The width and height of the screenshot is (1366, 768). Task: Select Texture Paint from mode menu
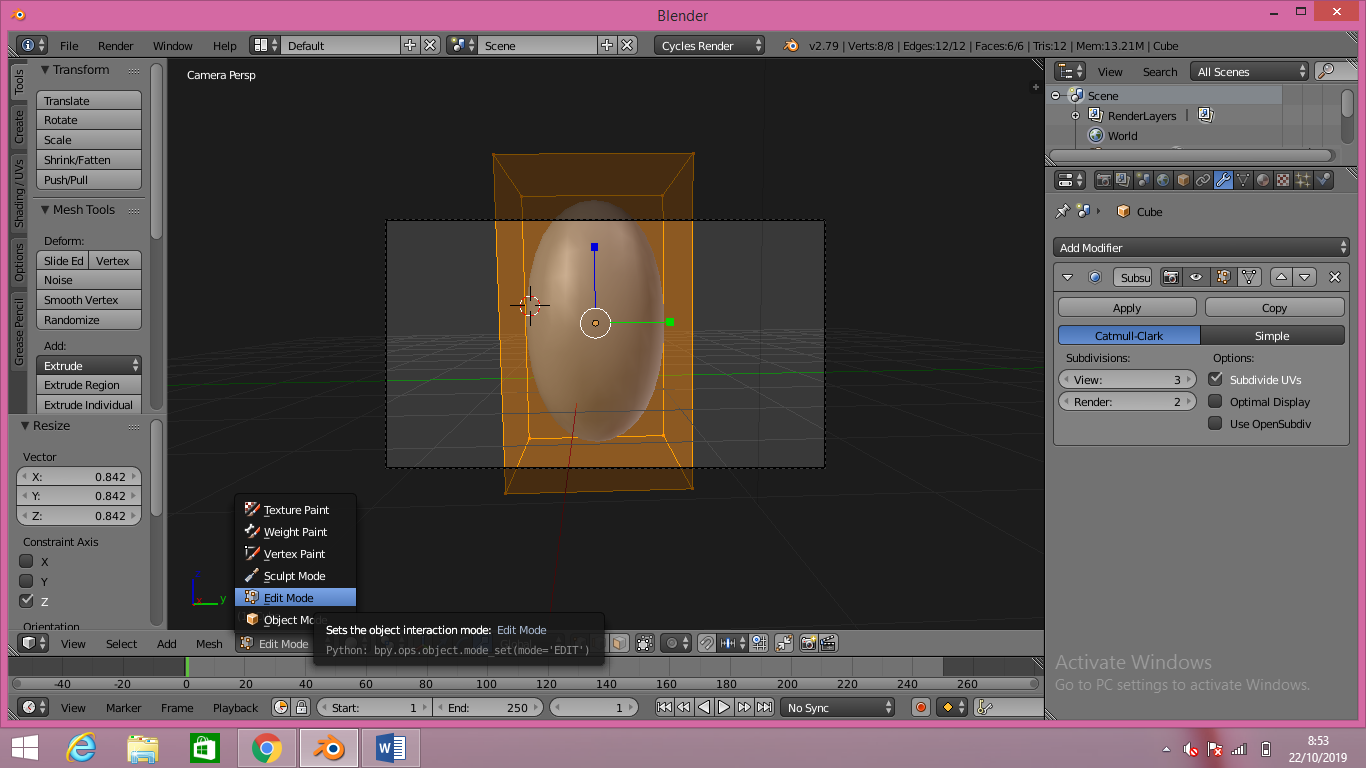point(295,510)
